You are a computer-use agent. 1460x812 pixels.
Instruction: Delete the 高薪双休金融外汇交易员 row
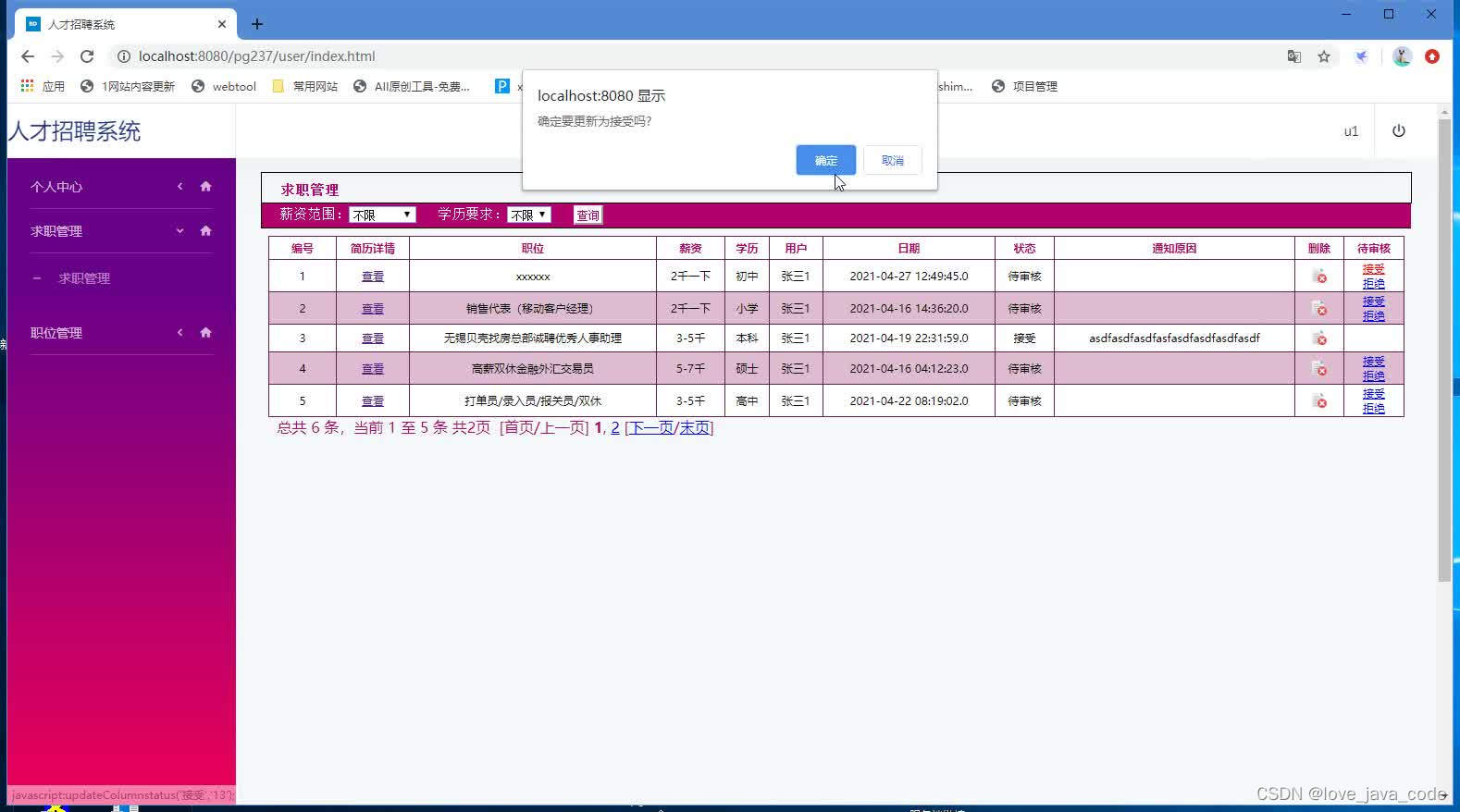click(1319, 369)
